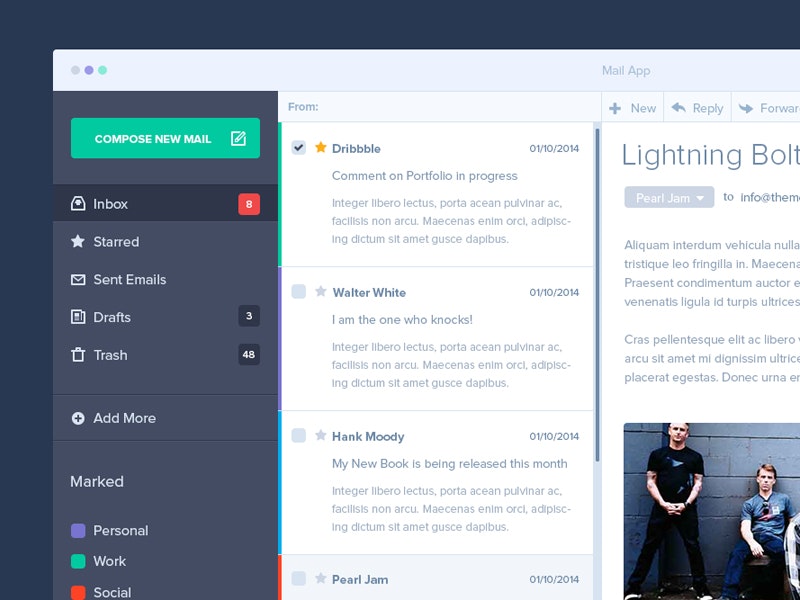Star the Walter White email

pyautogui.click(x=320, y=291)
